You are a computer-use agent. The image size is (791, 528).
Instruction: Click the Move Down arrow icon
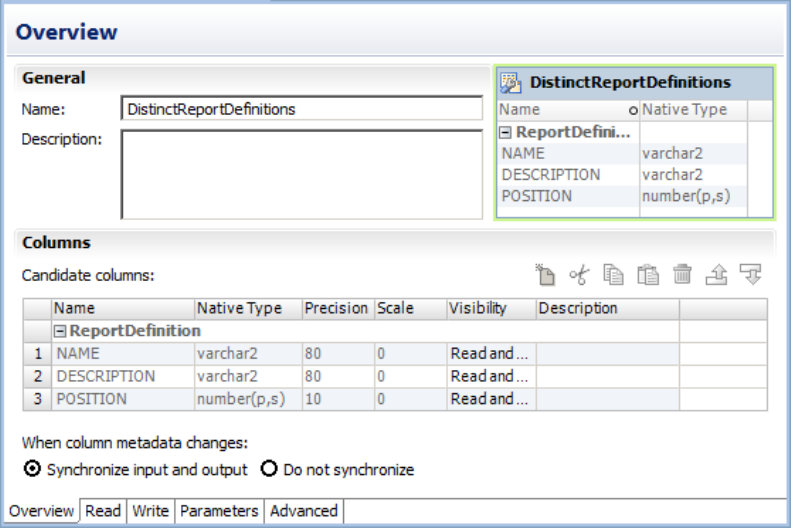click(x=751, y=275)
